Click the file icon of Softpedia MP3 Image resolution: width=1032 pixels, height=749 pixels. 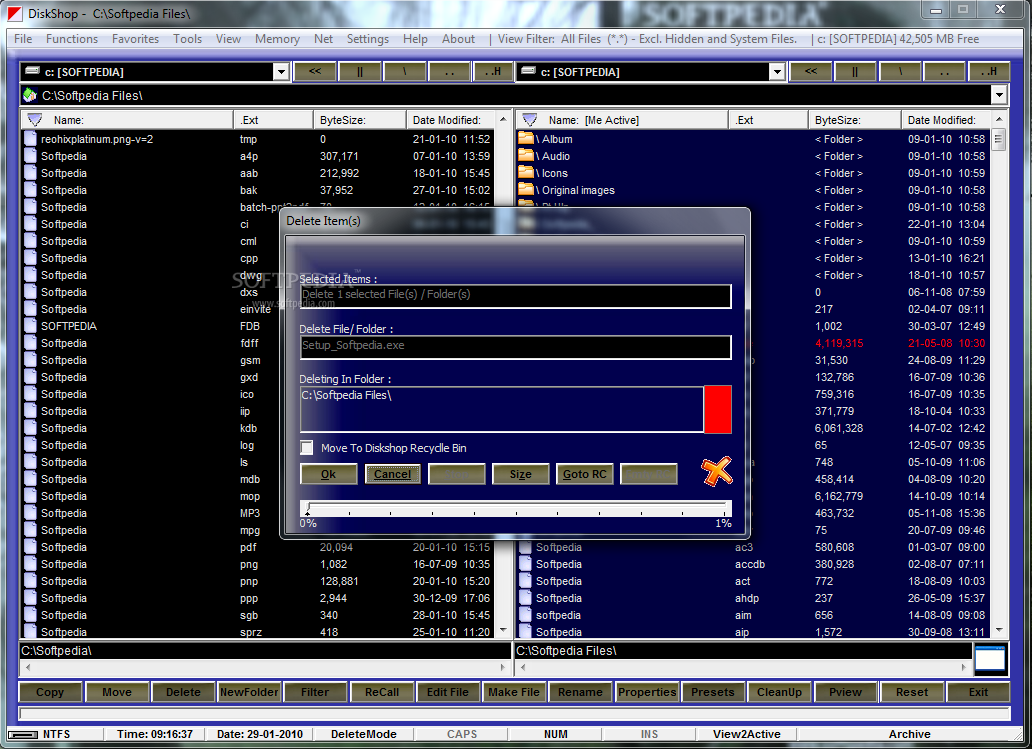click(30, 513)
